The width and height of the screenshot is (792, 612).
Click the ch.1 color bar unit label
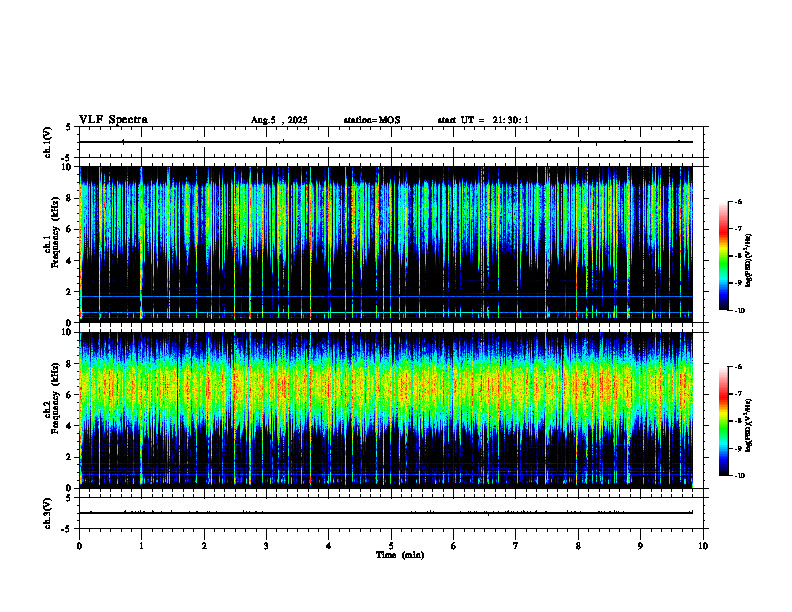click(x=748, y=261)
